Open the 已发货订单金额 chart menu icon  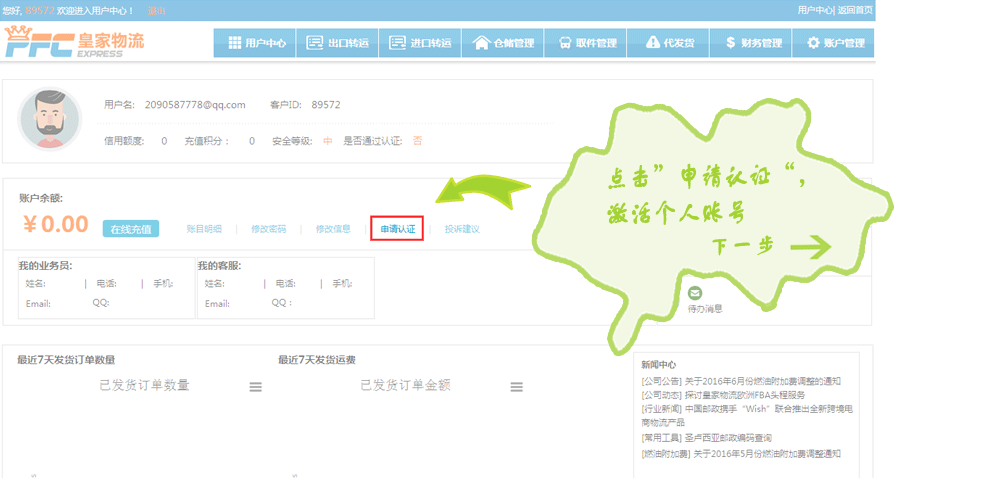[516, 387]
